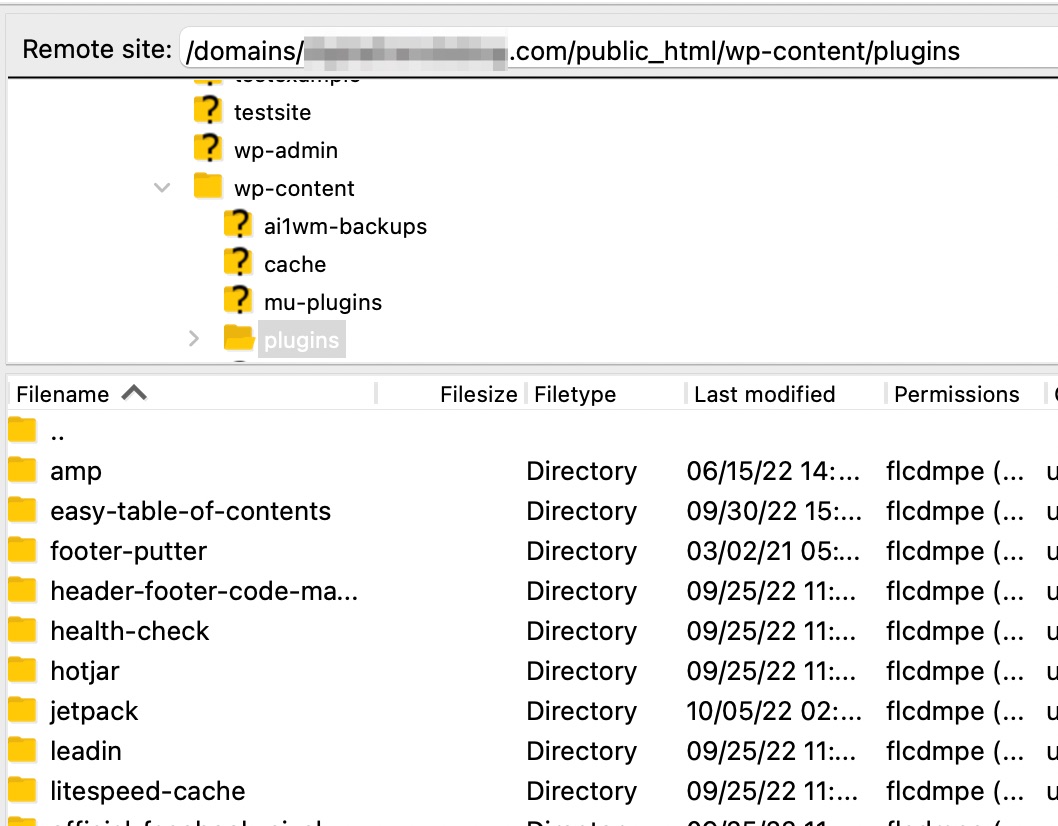The width and height of the screenshot is (1058, 826).
Task: Click the leadin folder icon
Action: click(22, 750)
